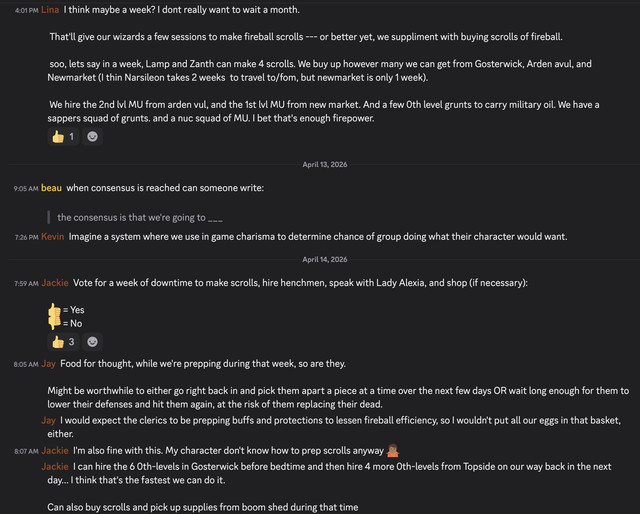The height and width of the screenshot is (514, 640).
Task: Toggle thumbs-up reaction on Lina's message
Action: tap(63, 137)
